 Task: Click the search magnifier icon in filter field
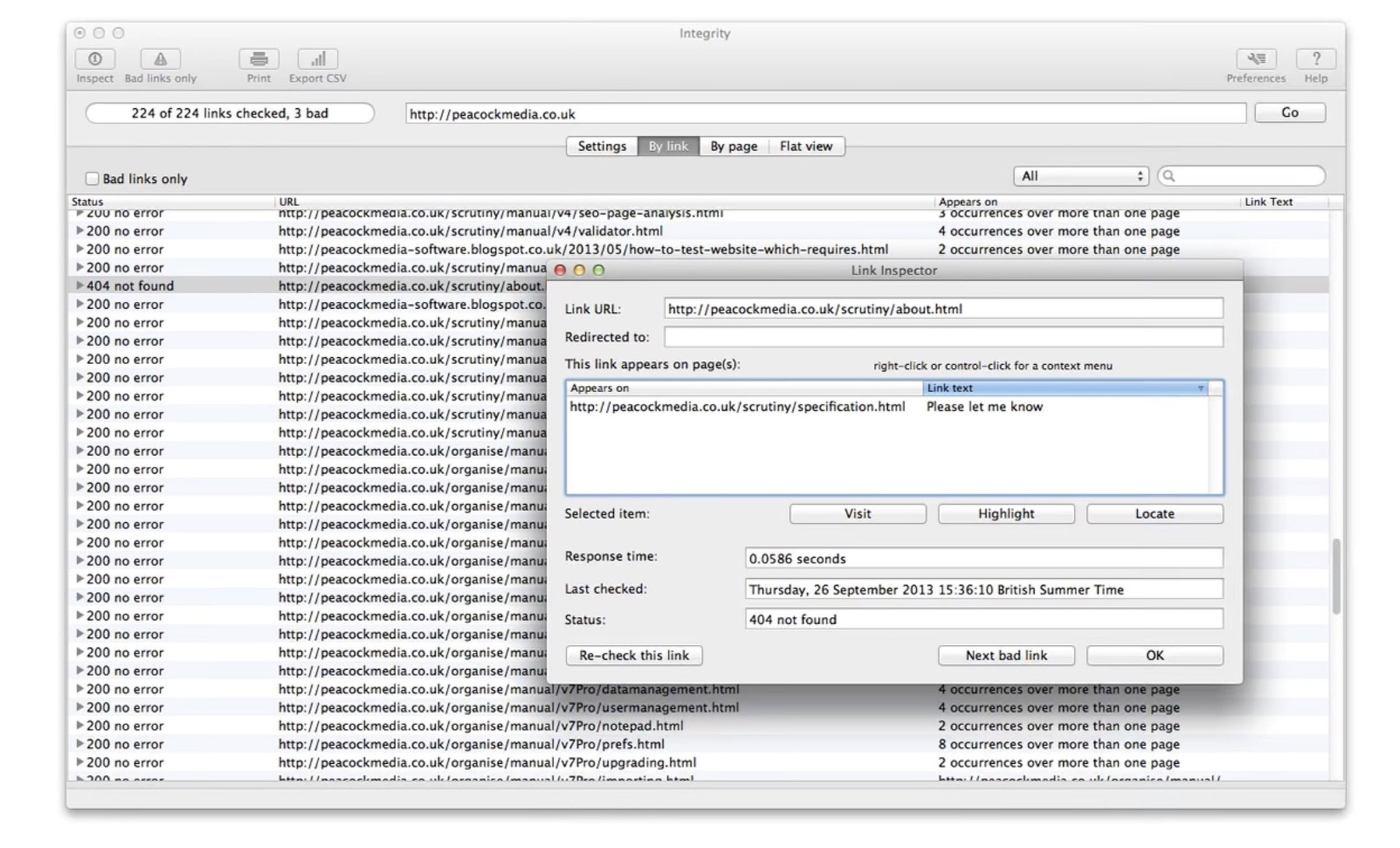[x=1169, y=177]
